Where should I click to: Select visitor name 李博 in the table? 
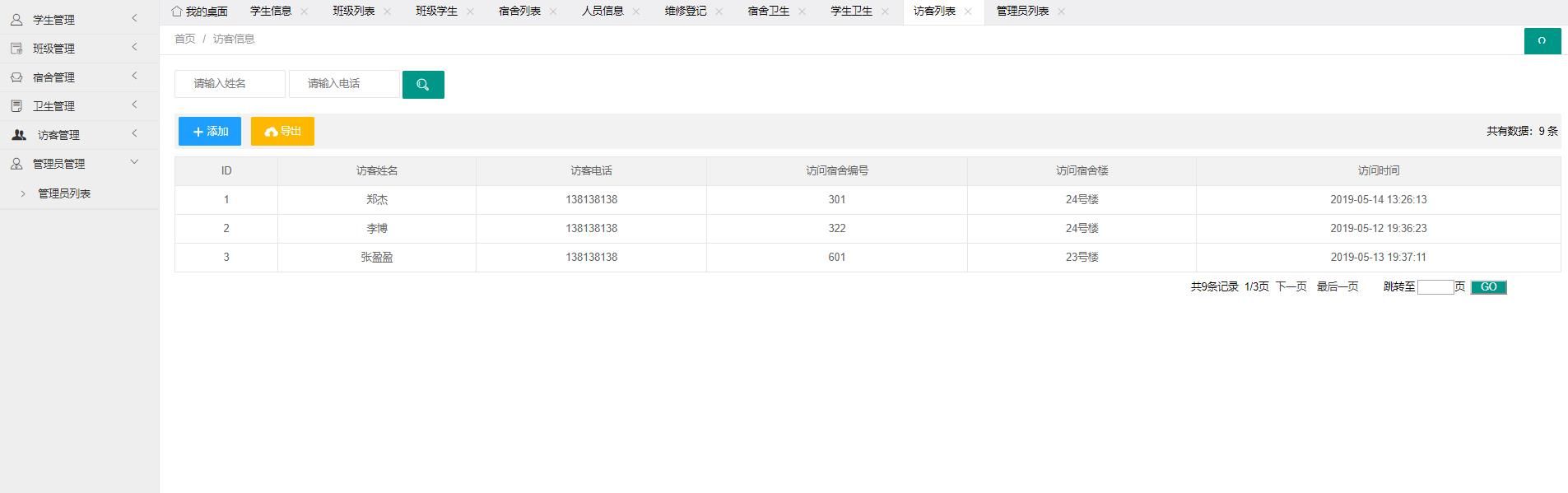coord(377,229)
